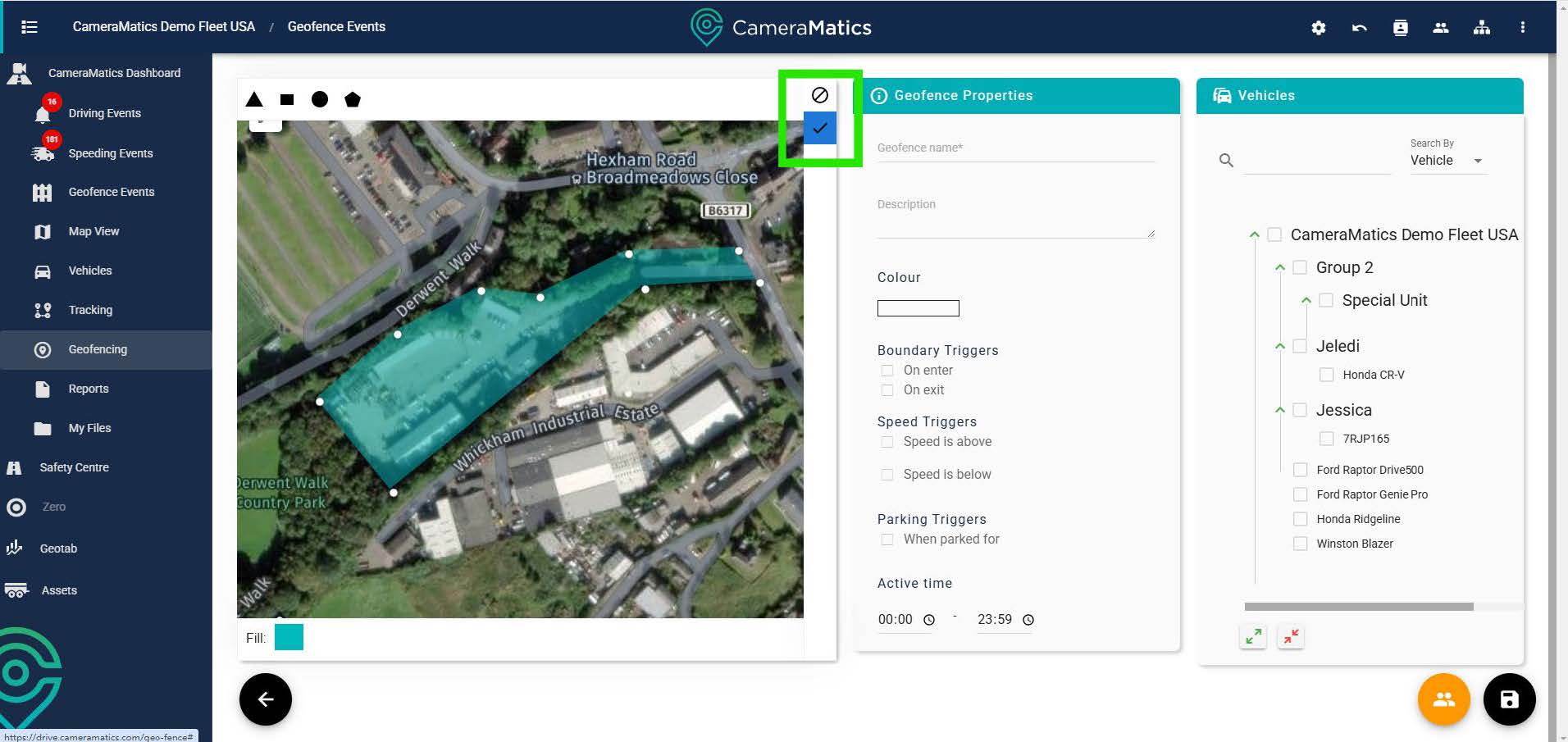This screenshot has height=742, width=1568.
Task: Open the Search By Vehicle dropdown
Action: point(1447,161)
